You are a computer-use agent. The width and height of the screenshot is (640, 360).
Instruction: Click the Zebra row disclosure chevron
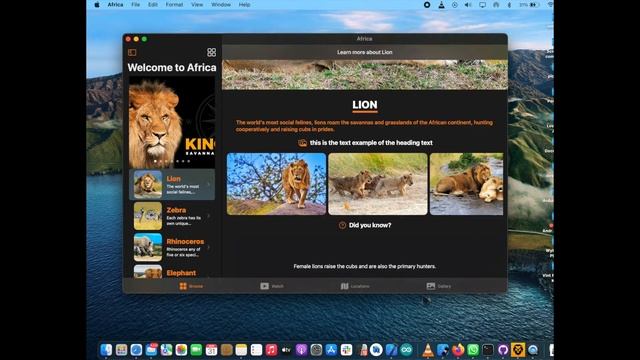click(209, 216)
